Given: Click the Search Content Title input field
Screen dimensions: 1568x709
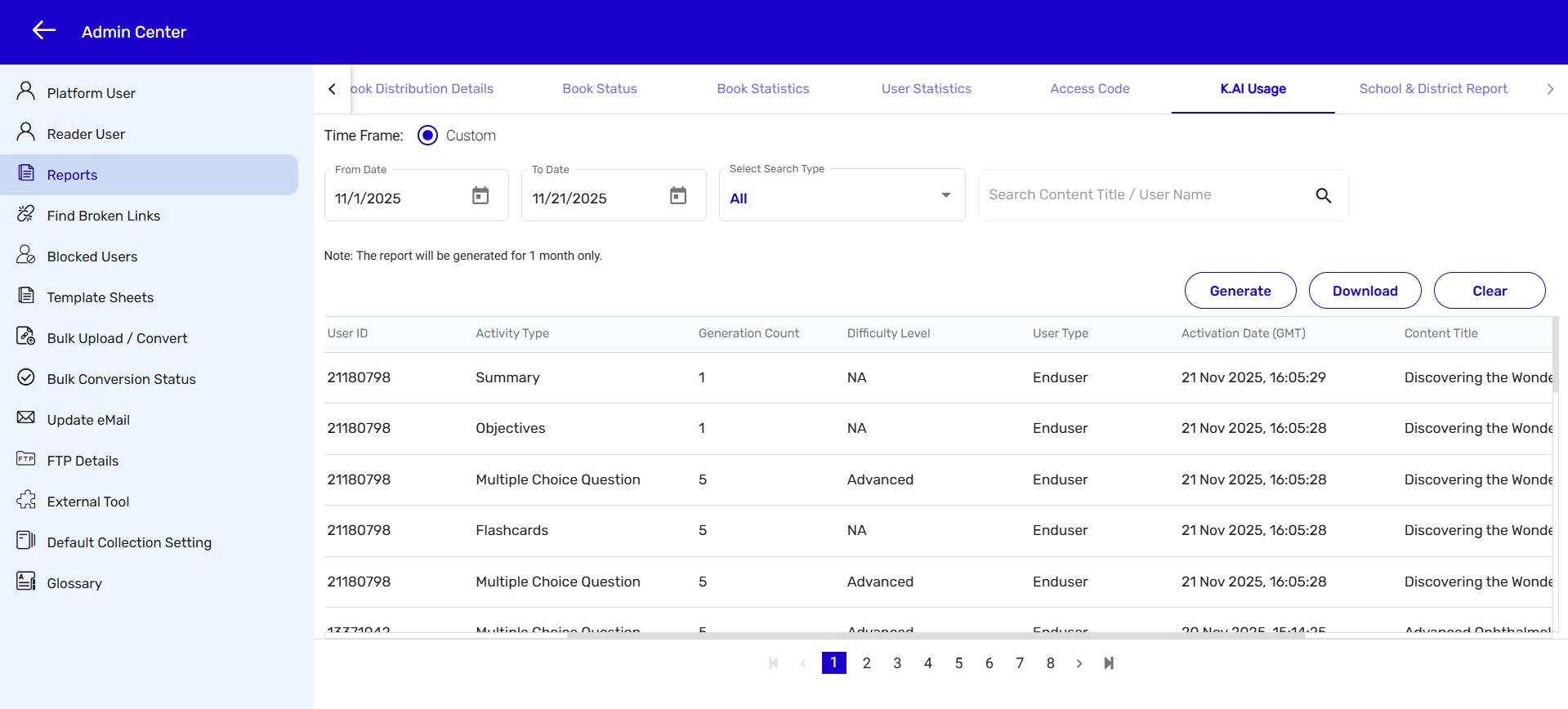Looking at the screenshot, I should tap(1140, 195).
